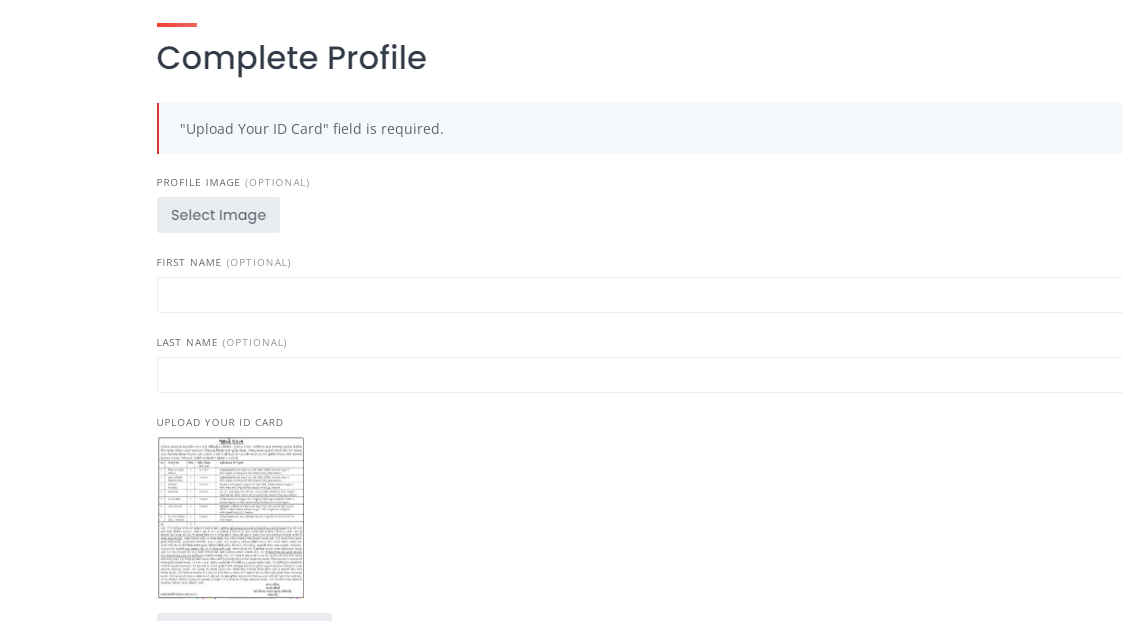Click the red left border of error alert
This screenshot has height=621, width=1123.
[x=158, y=128]
